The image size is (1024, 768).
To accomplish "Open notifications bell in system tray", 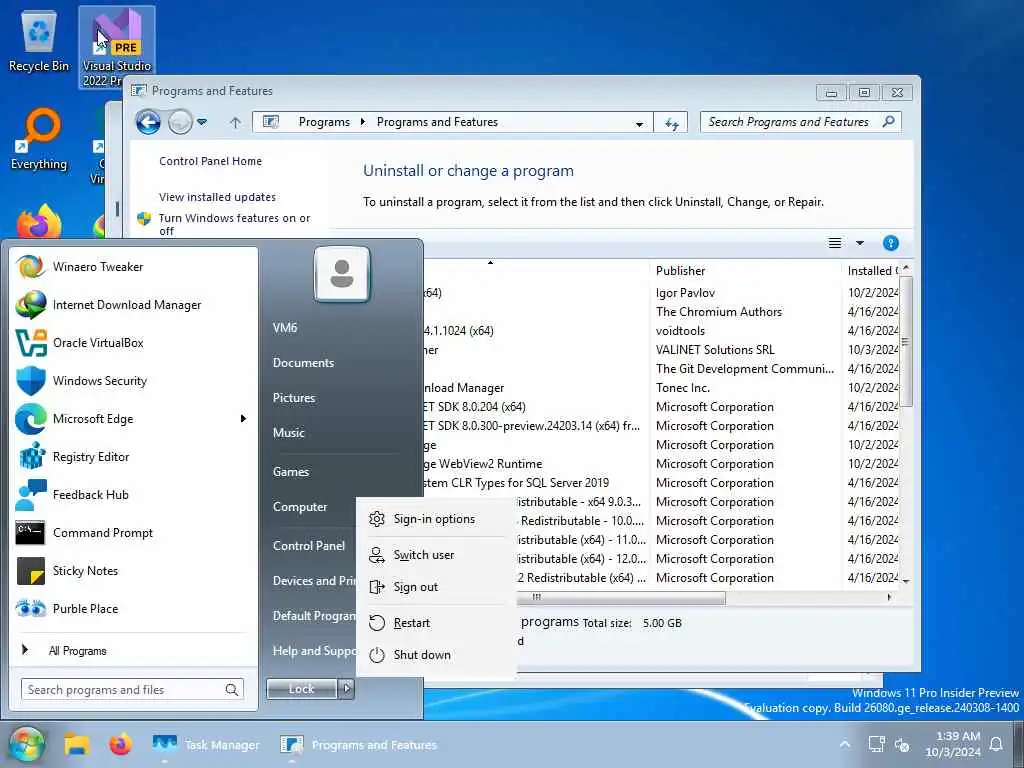I will click(x=996, y=744).
